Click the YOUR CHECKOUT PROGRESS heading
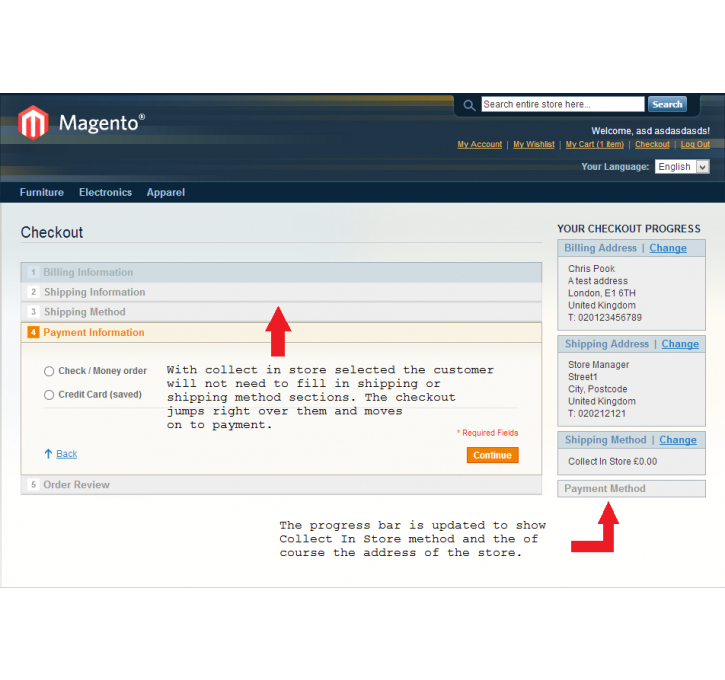The height and width of the screenshot is (680, 725). pos(628,229)
